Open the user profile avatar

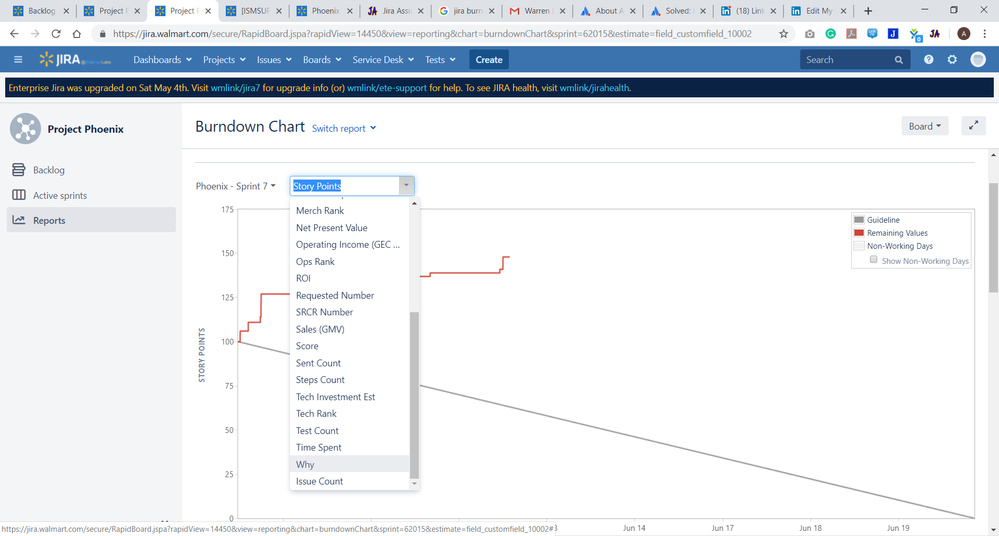tap(978, 59)
